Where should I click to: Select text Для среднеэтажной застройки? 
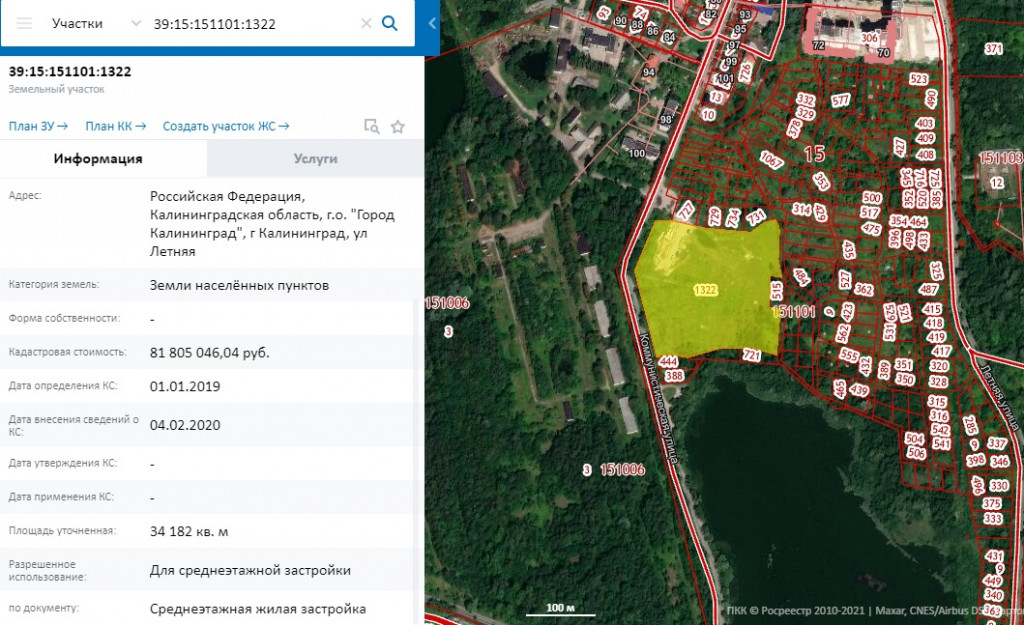[250, 570]
